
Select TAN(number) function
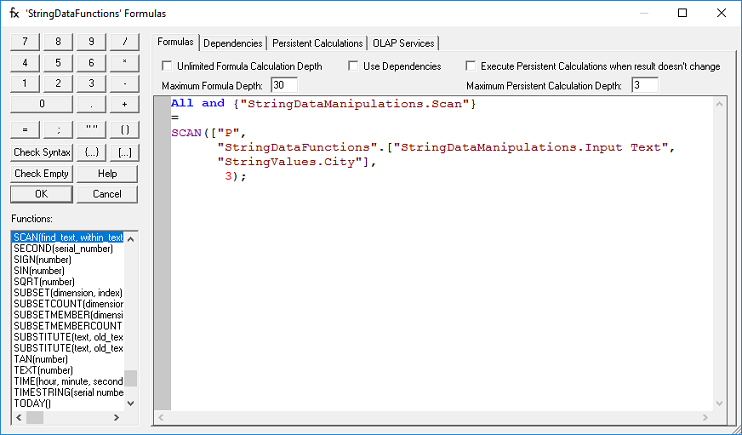(68, 359)
